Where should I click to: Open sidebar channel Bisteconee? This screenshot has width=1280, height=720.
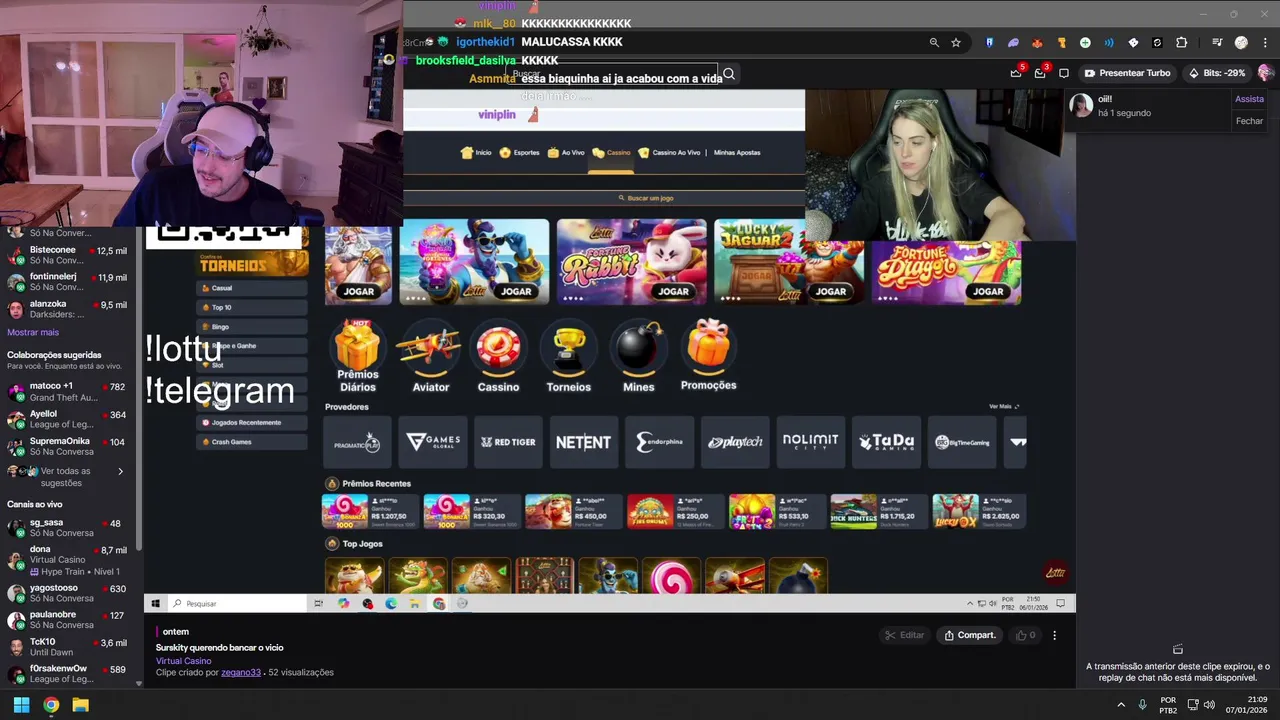68,255
